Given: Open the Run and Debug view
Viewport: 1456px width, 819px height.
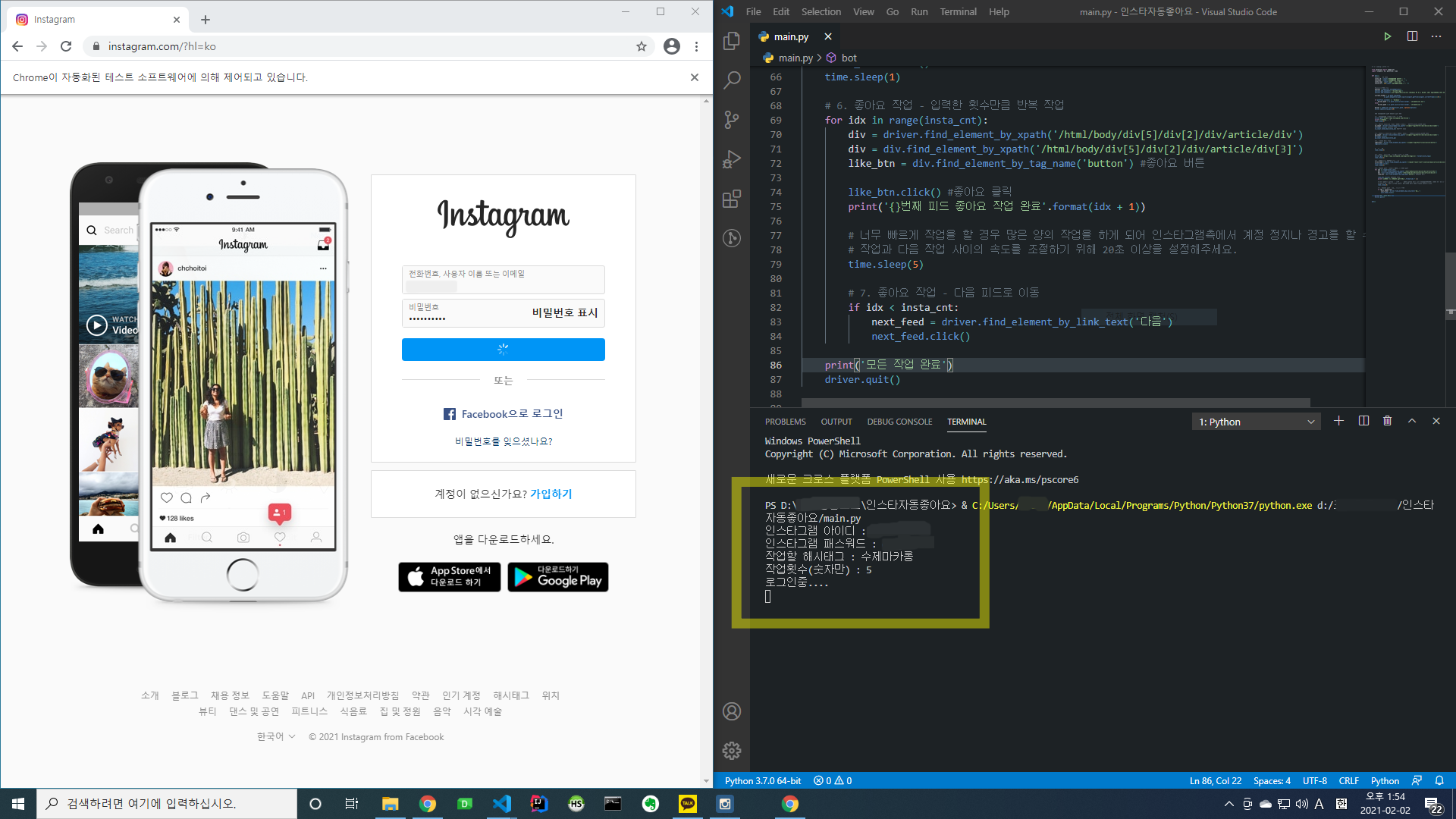Looking at the screenshot, I should pos(732,159).
